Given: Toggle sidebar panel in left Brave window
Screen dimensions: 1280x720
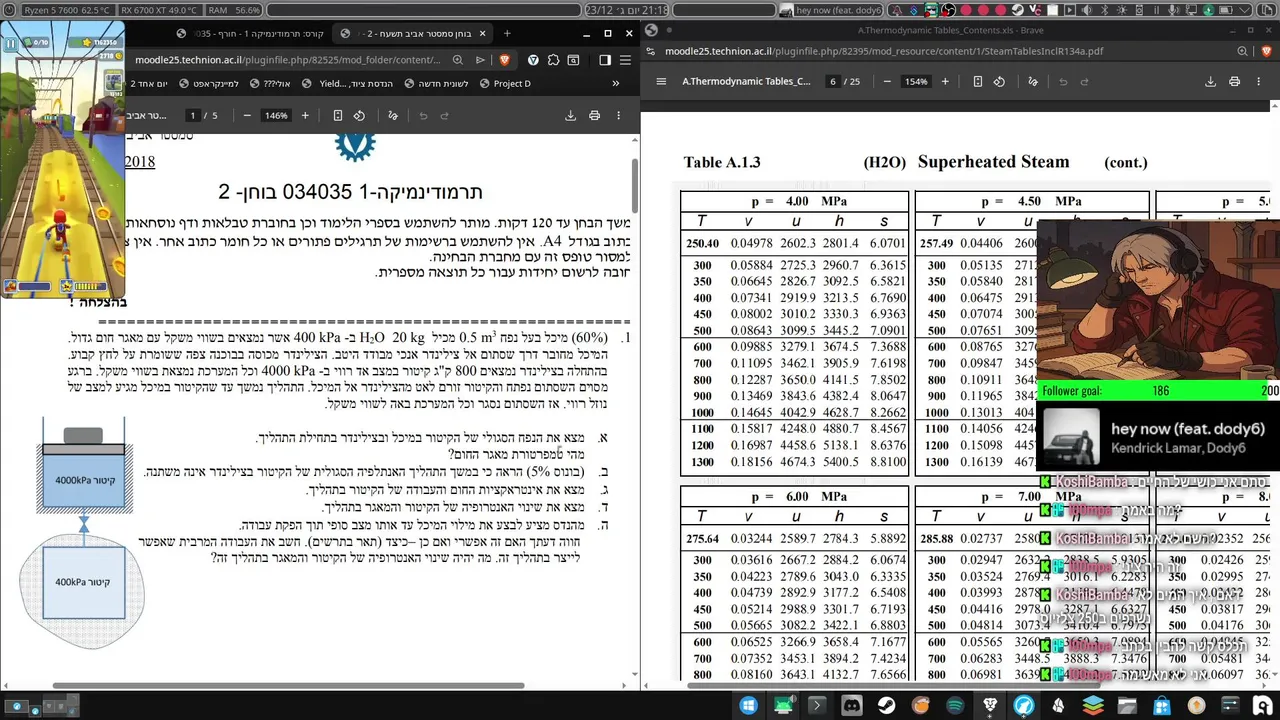Looking at the screenshot, I should pos(605,60).
